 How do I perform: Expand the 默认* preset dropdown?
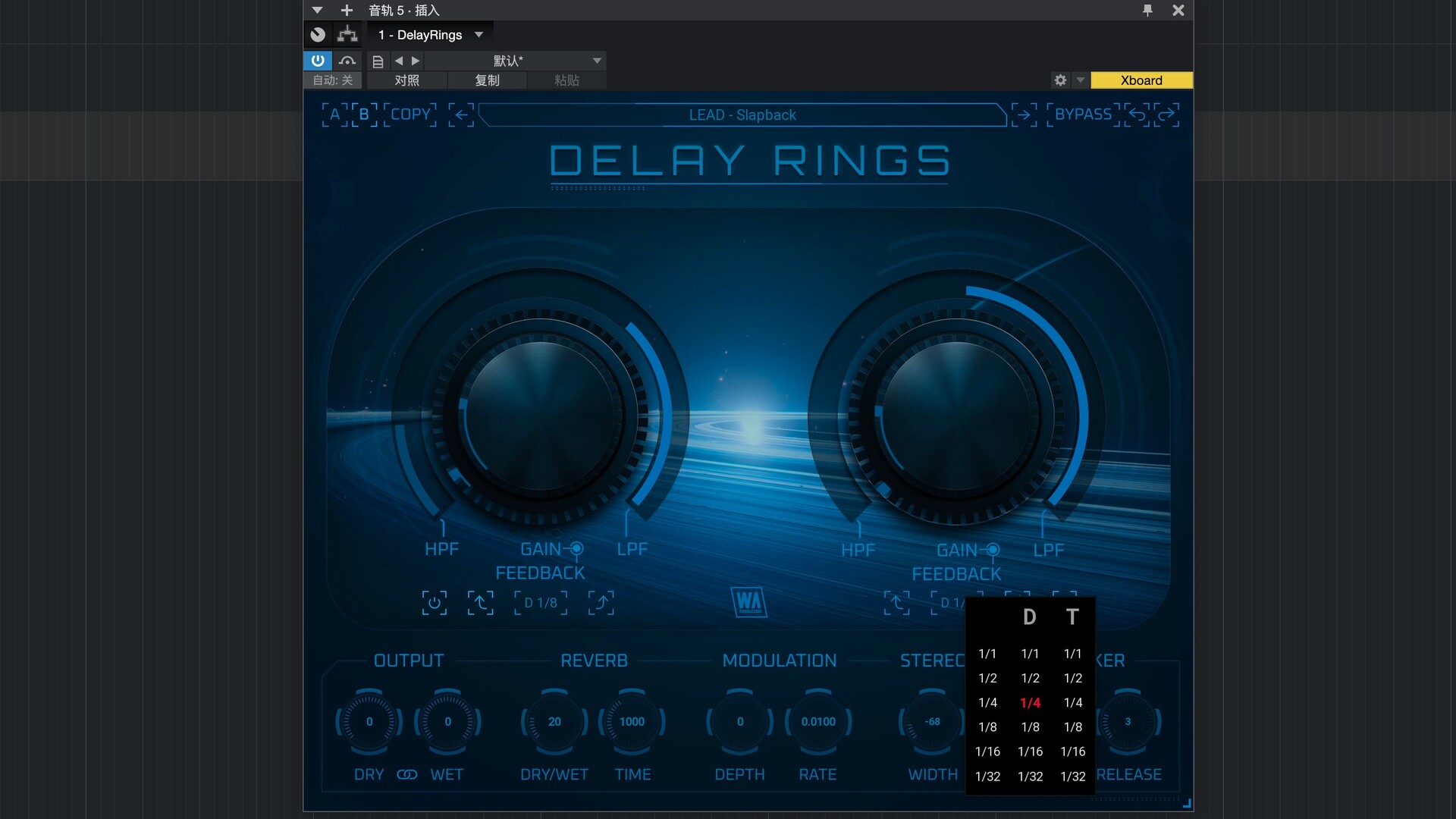click(597, 61)
